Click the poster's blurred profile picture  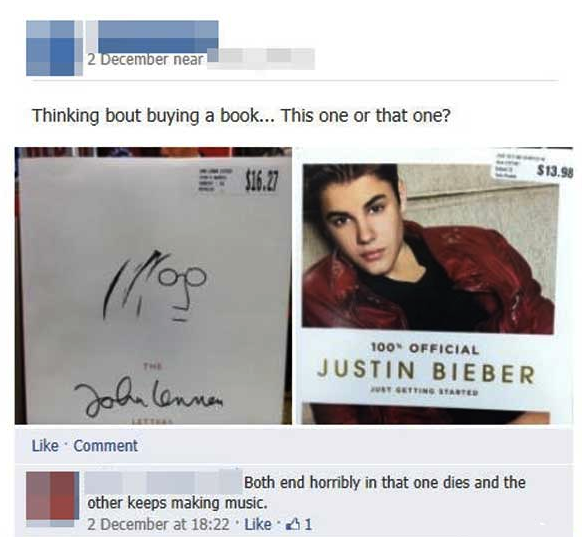click(x=54, y=48)
